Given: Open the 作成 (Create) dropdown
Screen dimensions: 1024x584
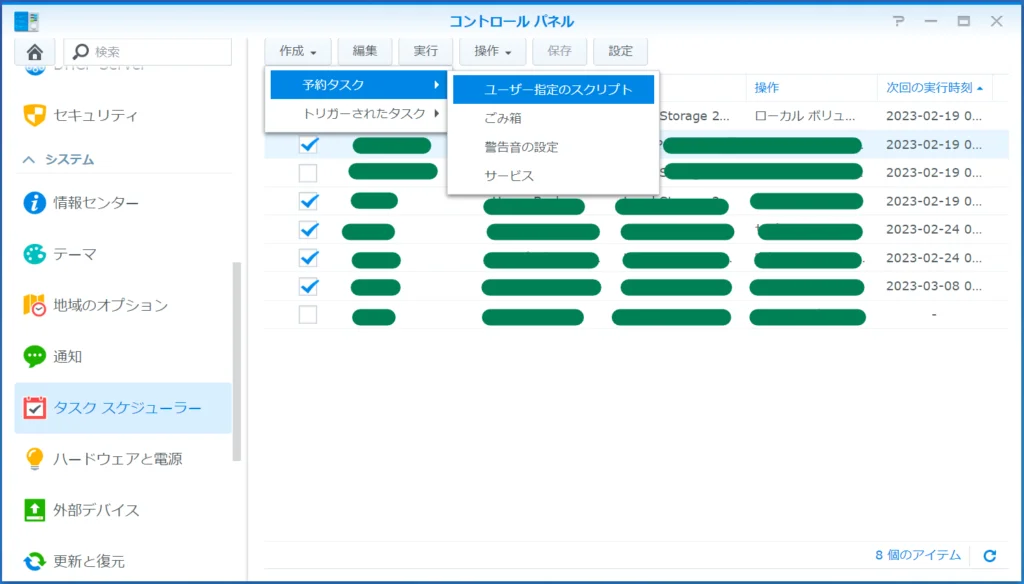Looking at the screenshot, I should click(298, 51).
